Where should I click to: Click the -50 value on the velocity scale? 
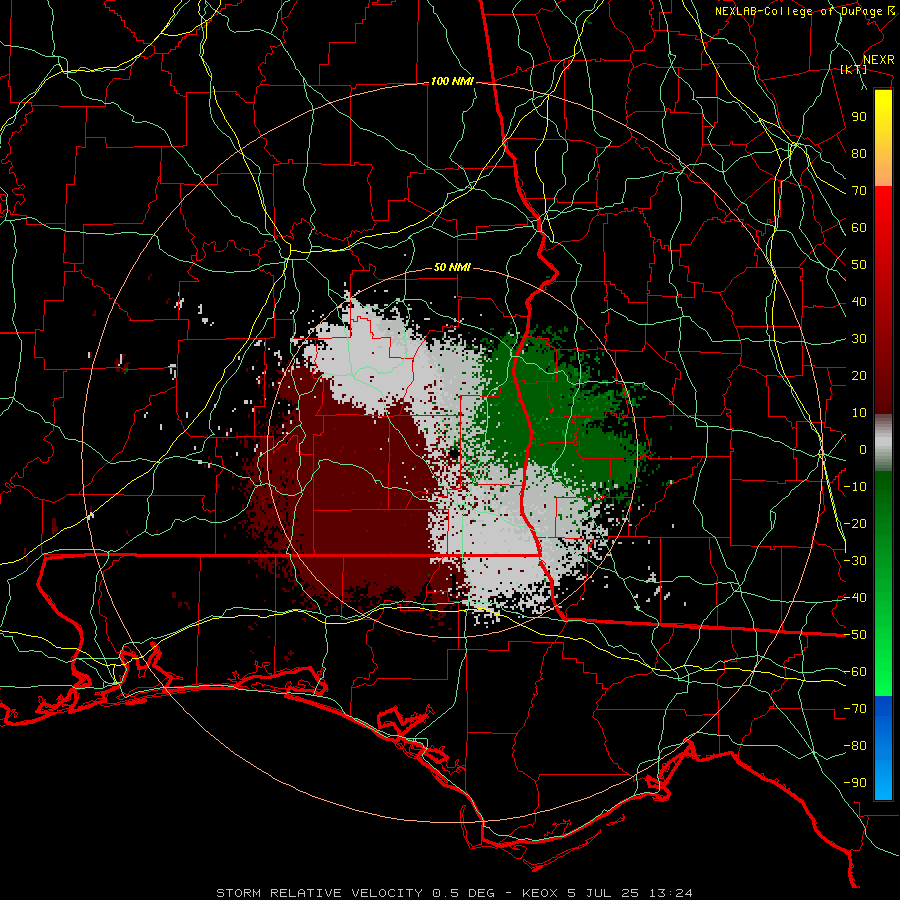(x=855, y=634)
